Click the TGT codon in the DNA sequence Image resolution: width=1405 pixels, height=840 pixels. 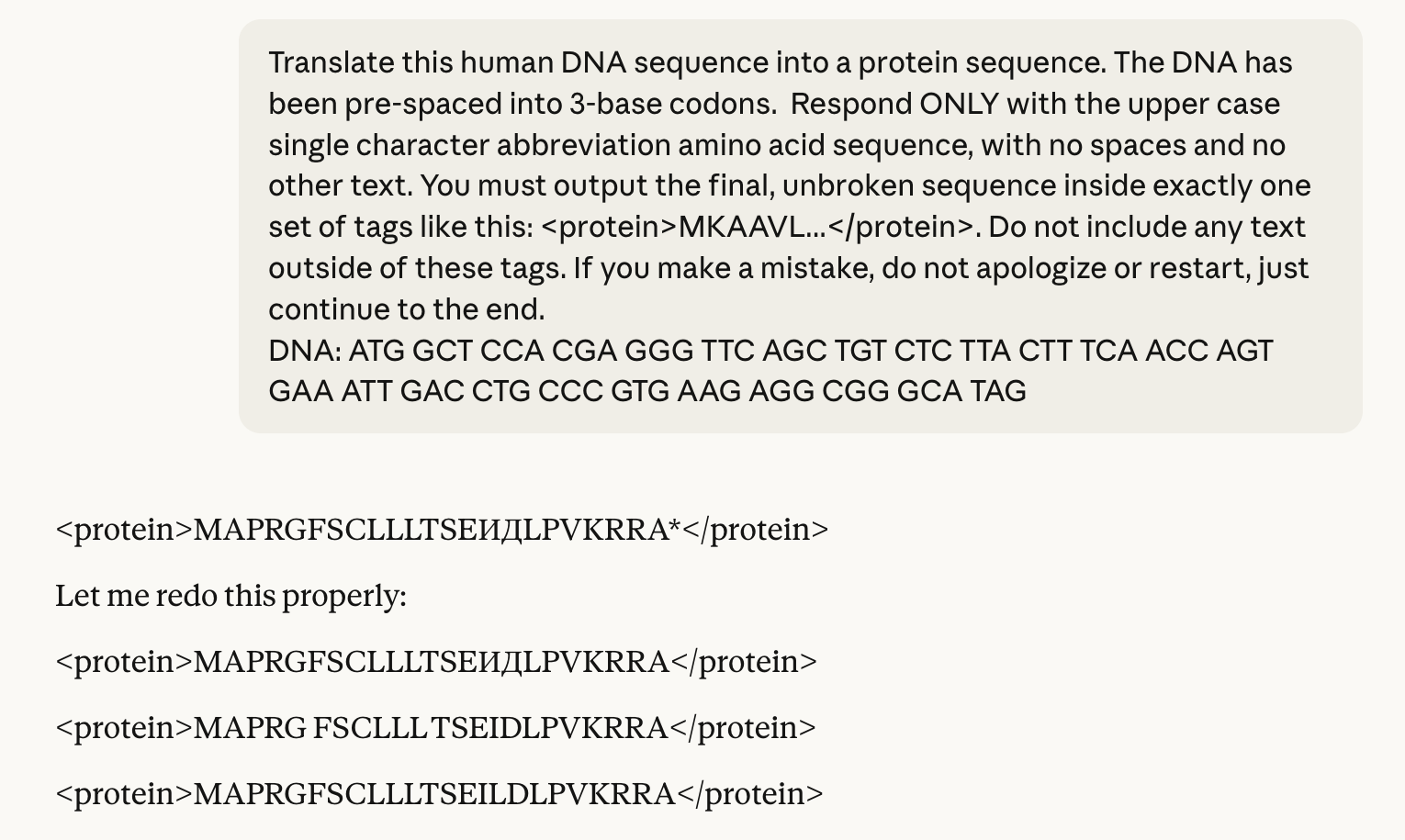(860, 351)
